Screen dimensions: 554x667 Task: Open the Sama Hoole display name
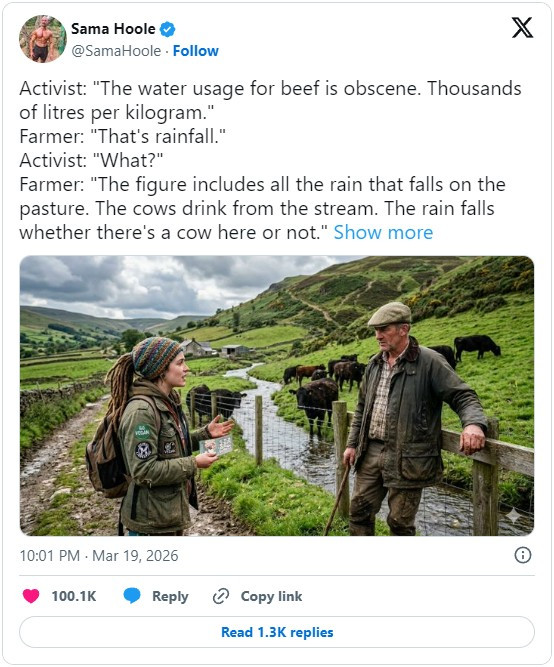113,29
